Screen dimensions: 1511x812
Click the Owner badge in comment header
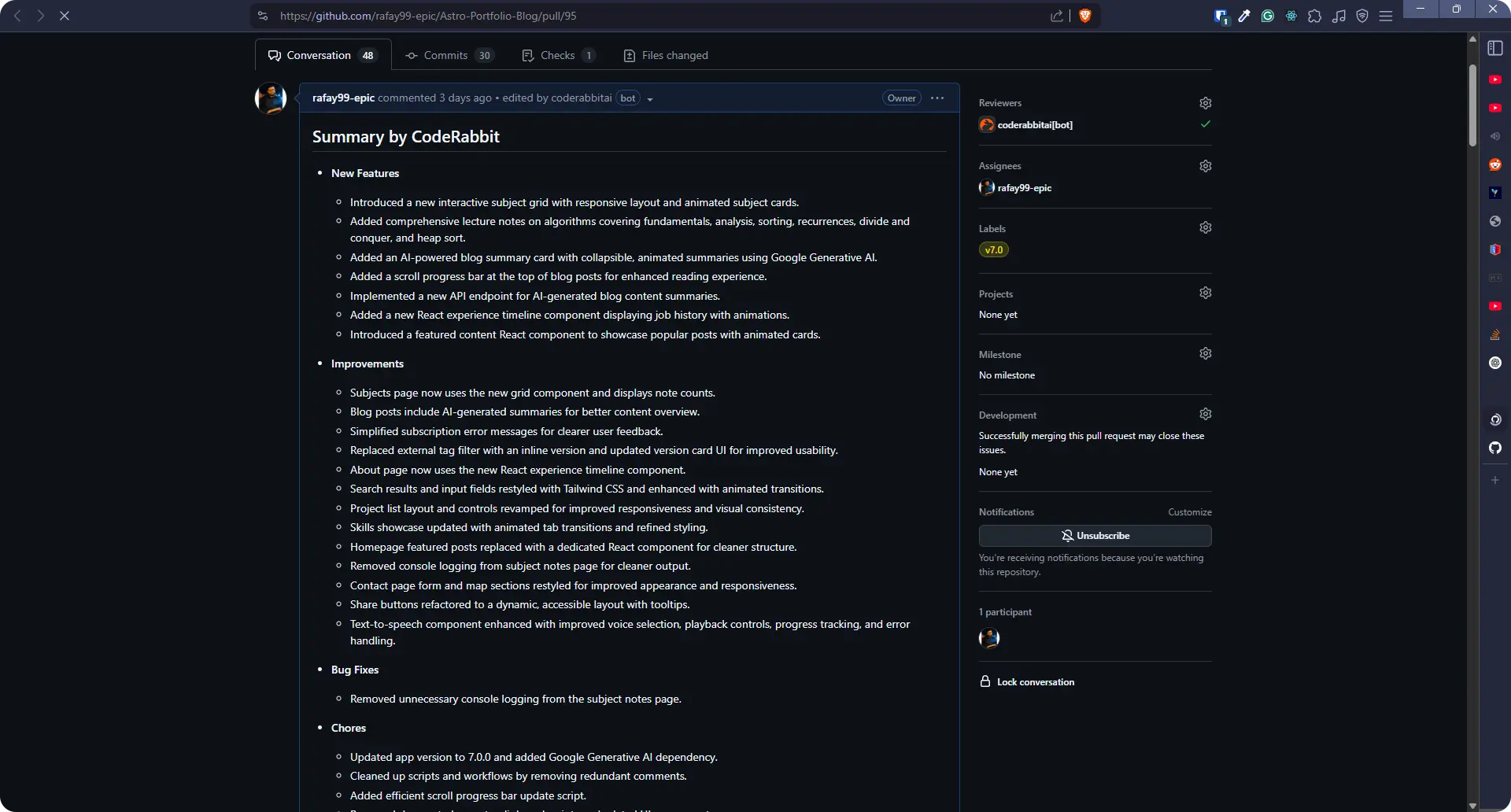point(901,98)
